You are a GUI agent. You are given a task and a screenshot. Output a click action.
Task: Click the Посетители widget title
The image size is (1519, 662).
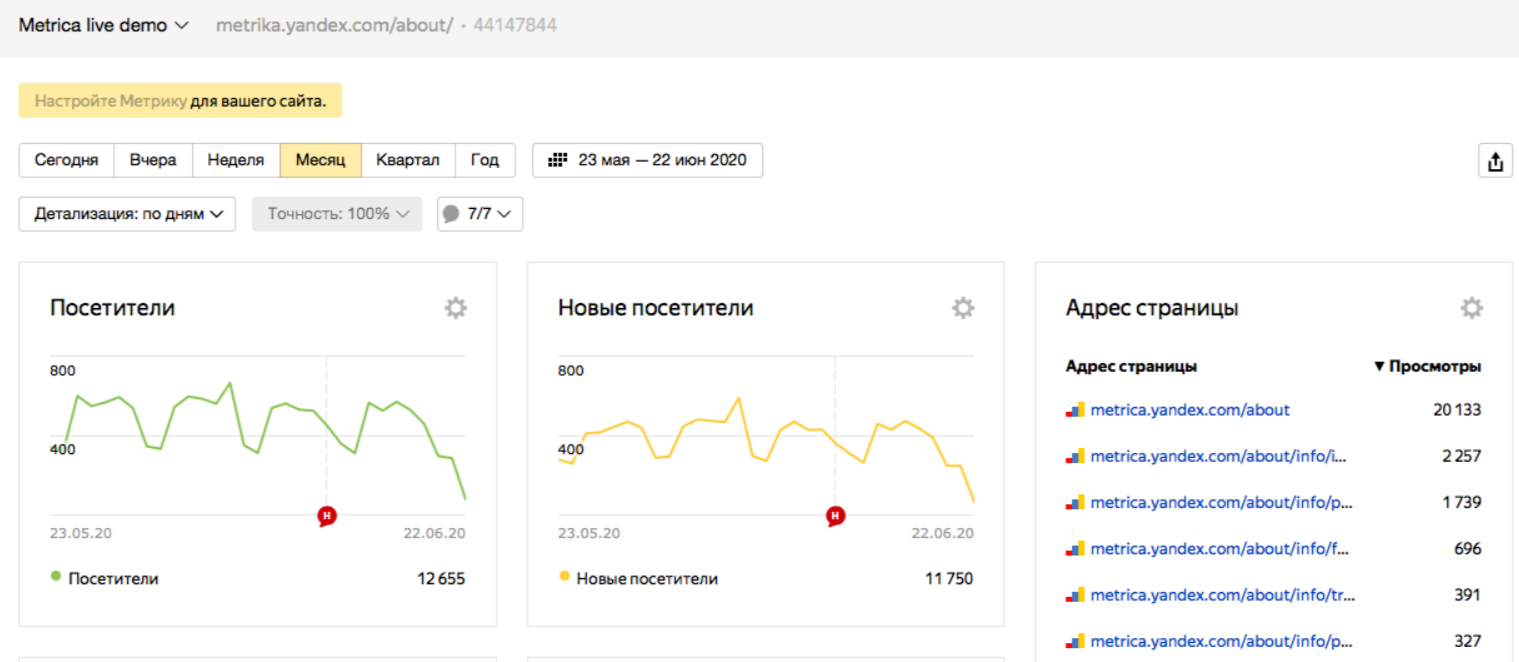pyautogui.click(x=112, y=308)
